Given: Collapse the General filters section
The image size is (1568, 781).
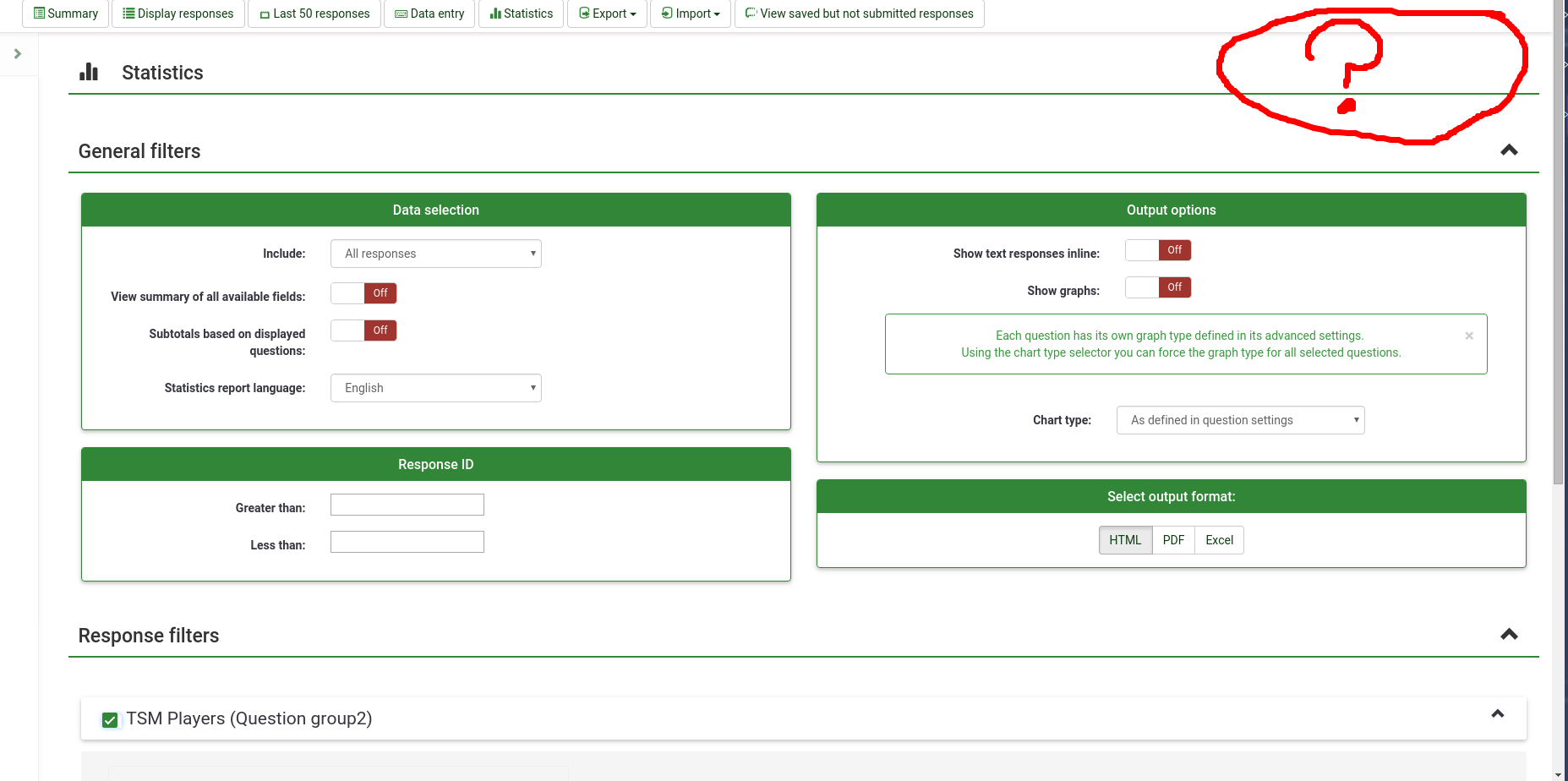Looking at the screenshot, I should pyautogui.click(x=1509, y=150).
